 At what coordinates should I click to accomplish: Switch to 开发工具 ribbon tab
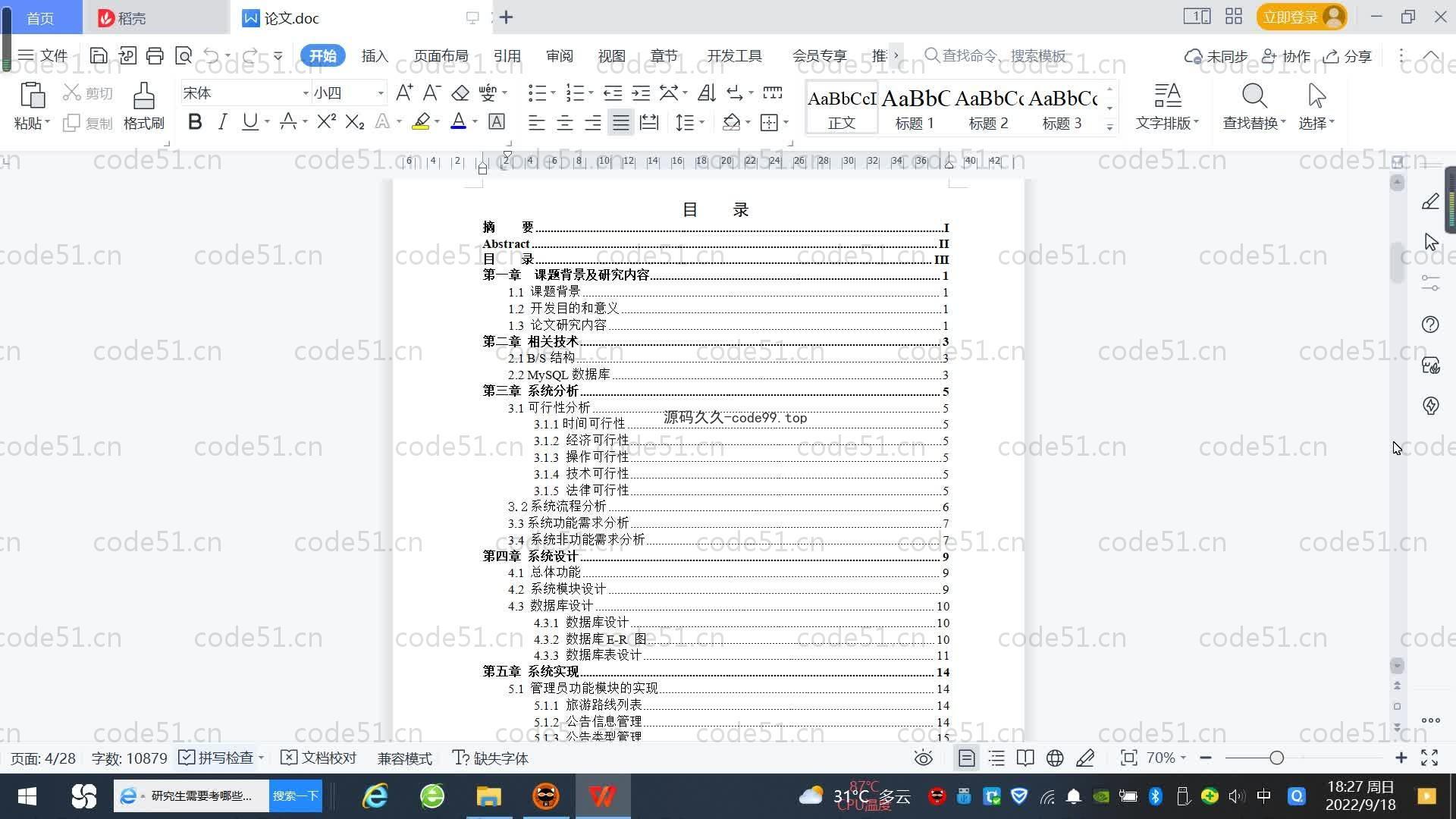pos(734,55)
